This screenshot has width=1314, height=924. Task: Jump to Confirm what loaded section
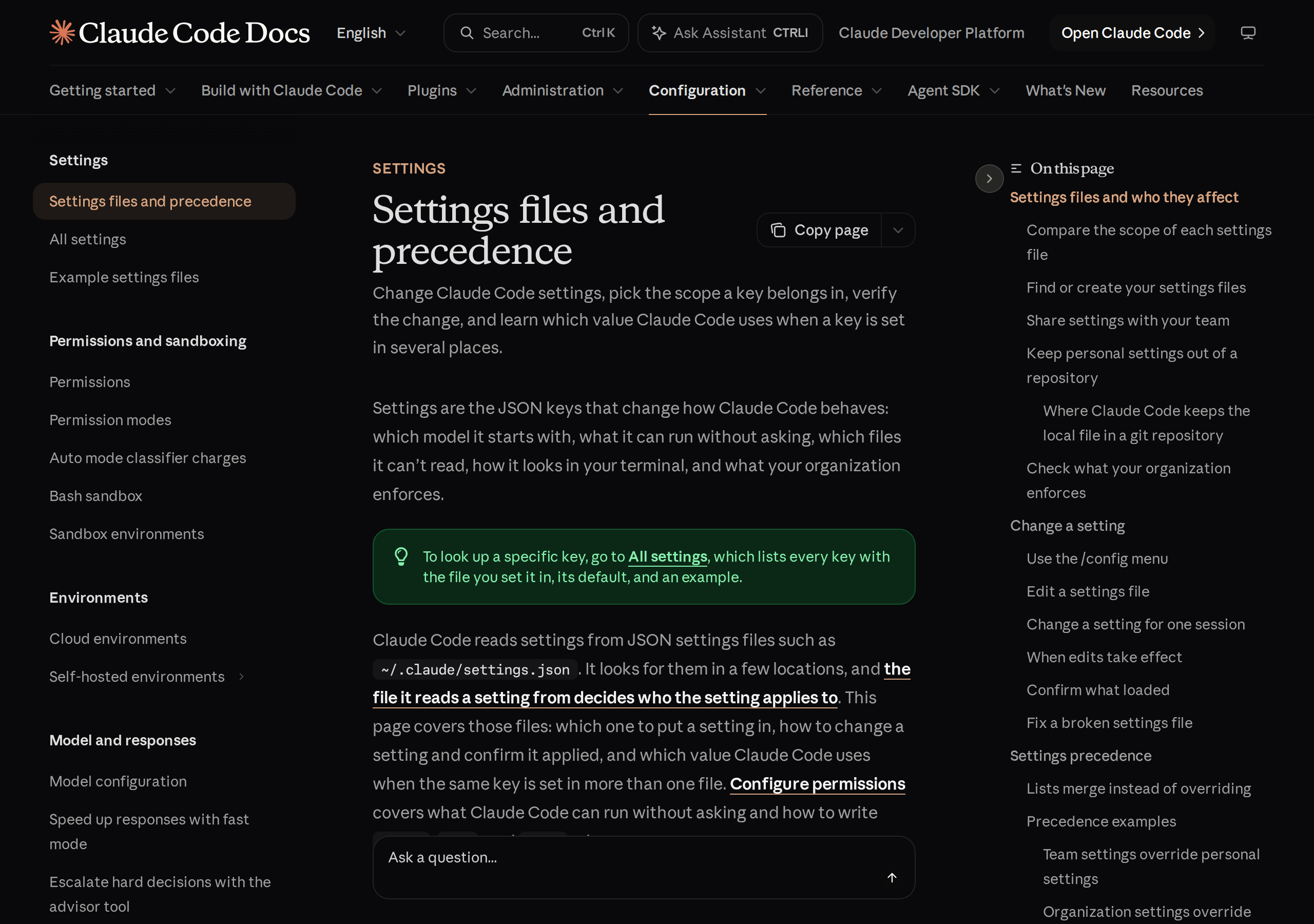(x=1098, y=690)
